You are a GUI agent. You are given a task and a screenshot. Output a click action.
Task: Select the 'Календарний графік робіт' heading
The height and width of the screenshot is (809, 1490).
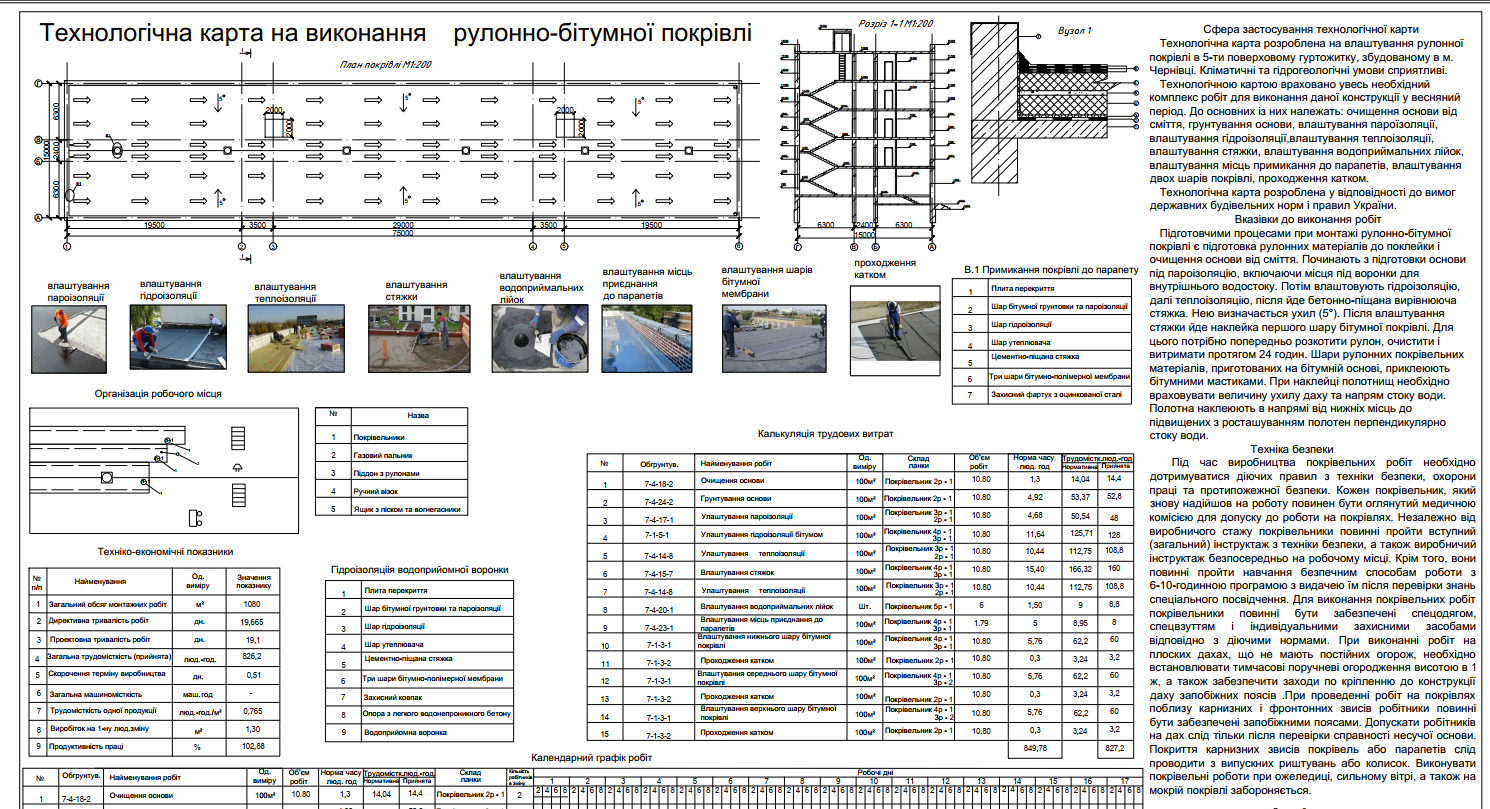[x=591, y=758]
